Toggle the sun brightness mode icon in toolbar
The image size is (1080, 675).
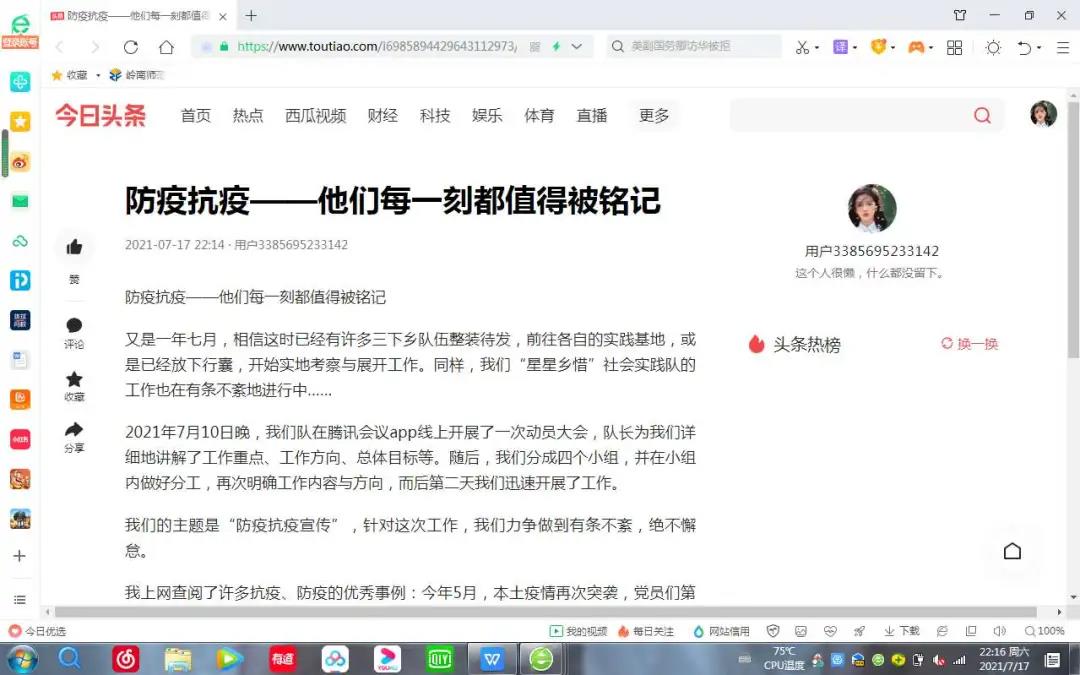click(992, 47)
